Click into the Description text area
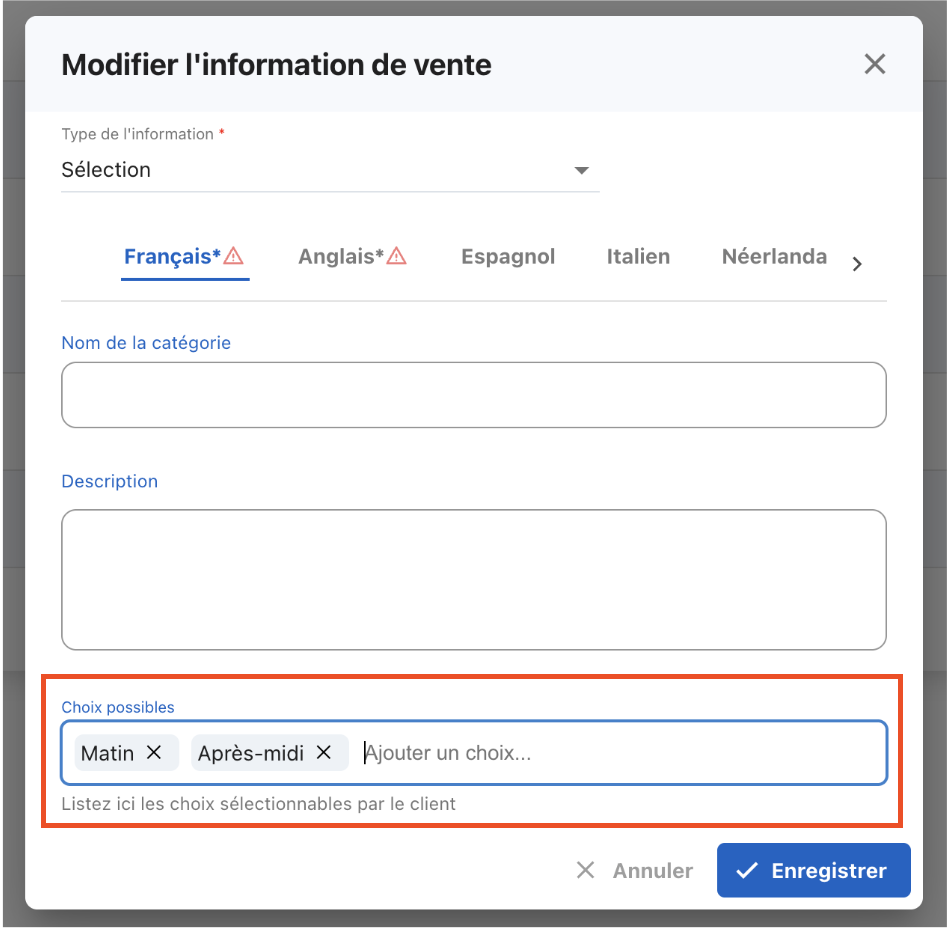Viewport: 952px width, 928px height. click(x=473, y=580)
